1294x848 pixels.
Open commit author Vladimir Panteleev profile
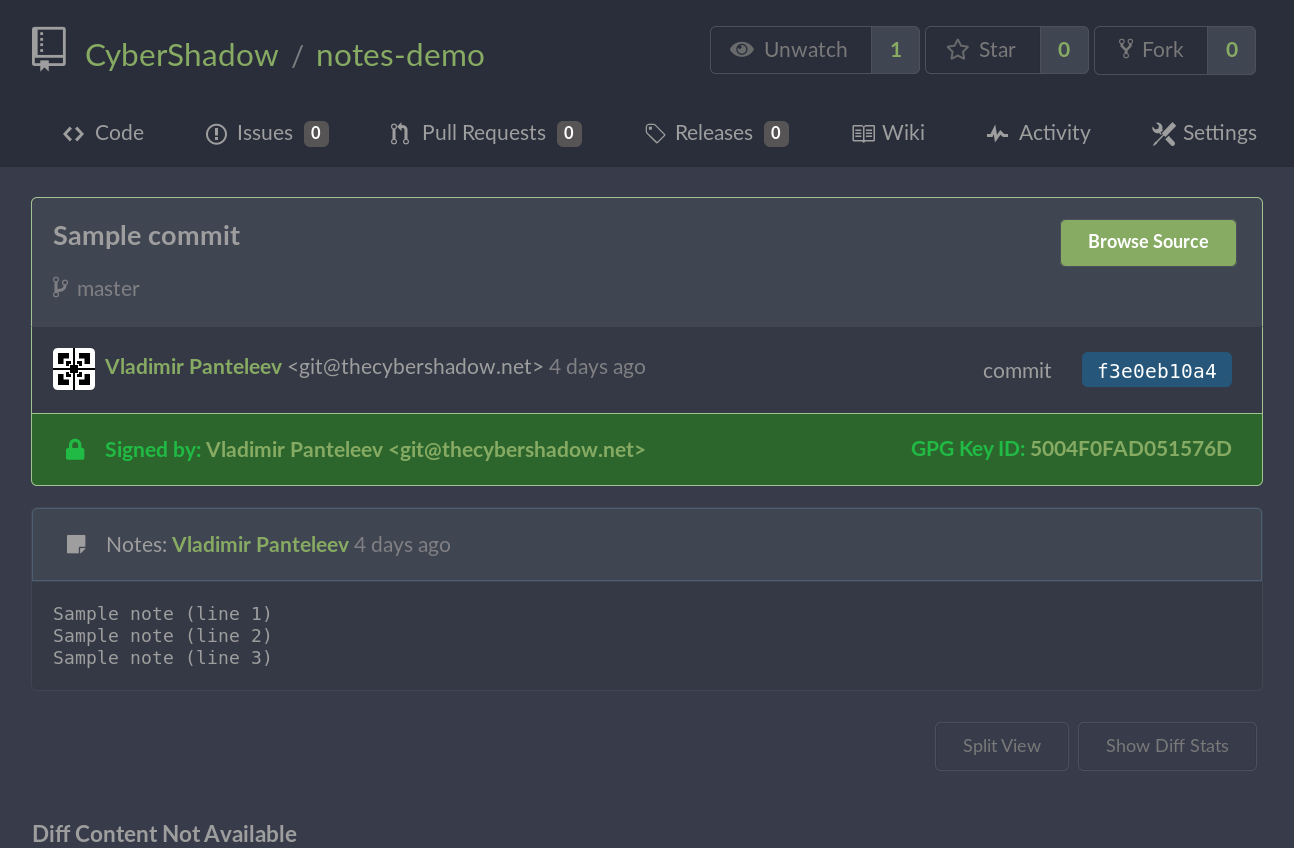coord(193,367)
